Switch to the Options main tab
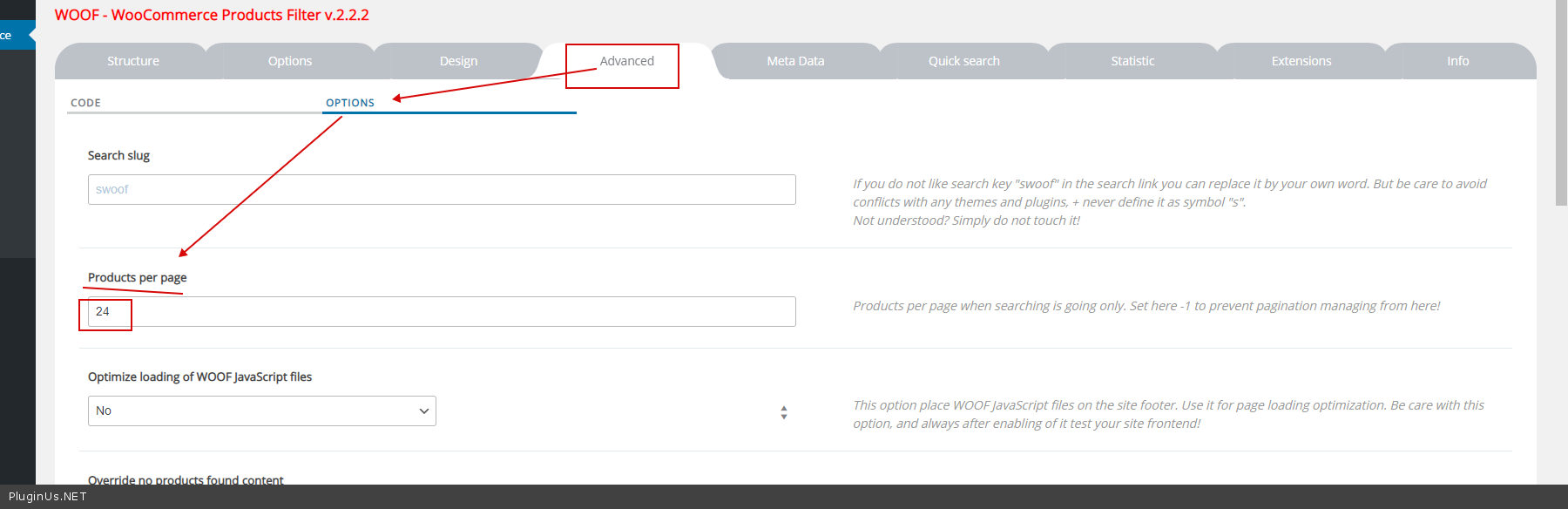1568x509 pixels. [x=290, y=61]
